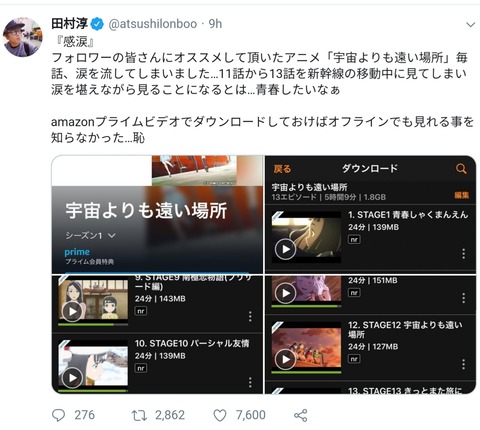Image resolution: width=480 pixels, height=430 pixels.
Task: Open the @atsushilonboo handle link
Action: point(153,24)
